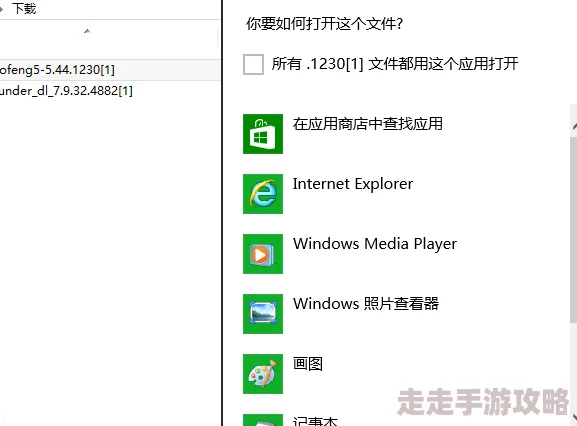Select file ofeng5-5.44.1230[1] in Explorer
The width and height of the screenshot is (577, 426).
[x=57, y=70]
